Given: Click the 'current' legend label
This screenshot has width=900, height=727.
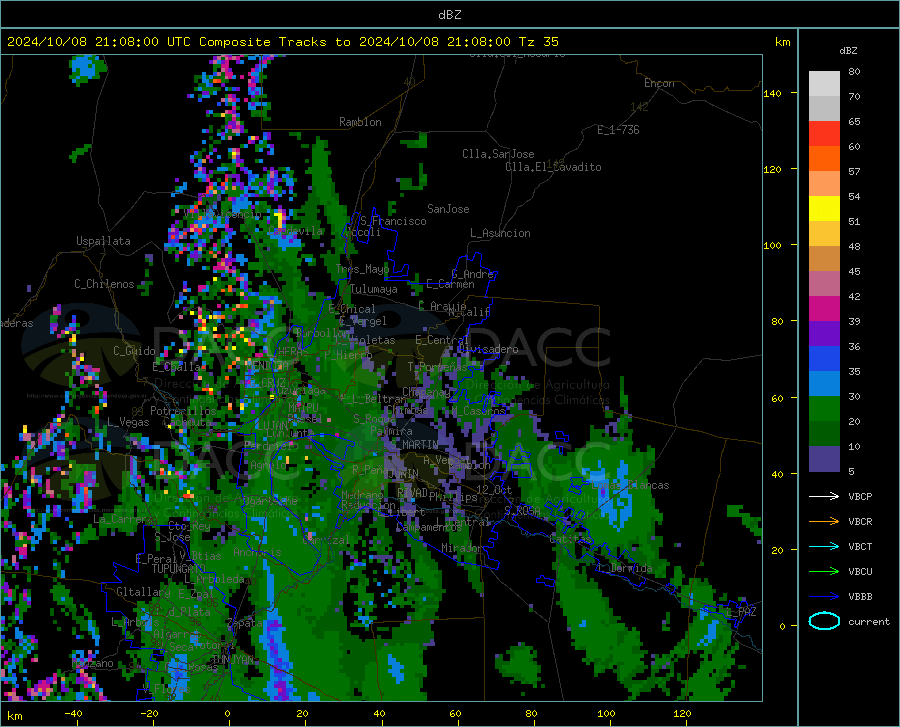Looking at the screenshot, I should (x=869, y=621).
